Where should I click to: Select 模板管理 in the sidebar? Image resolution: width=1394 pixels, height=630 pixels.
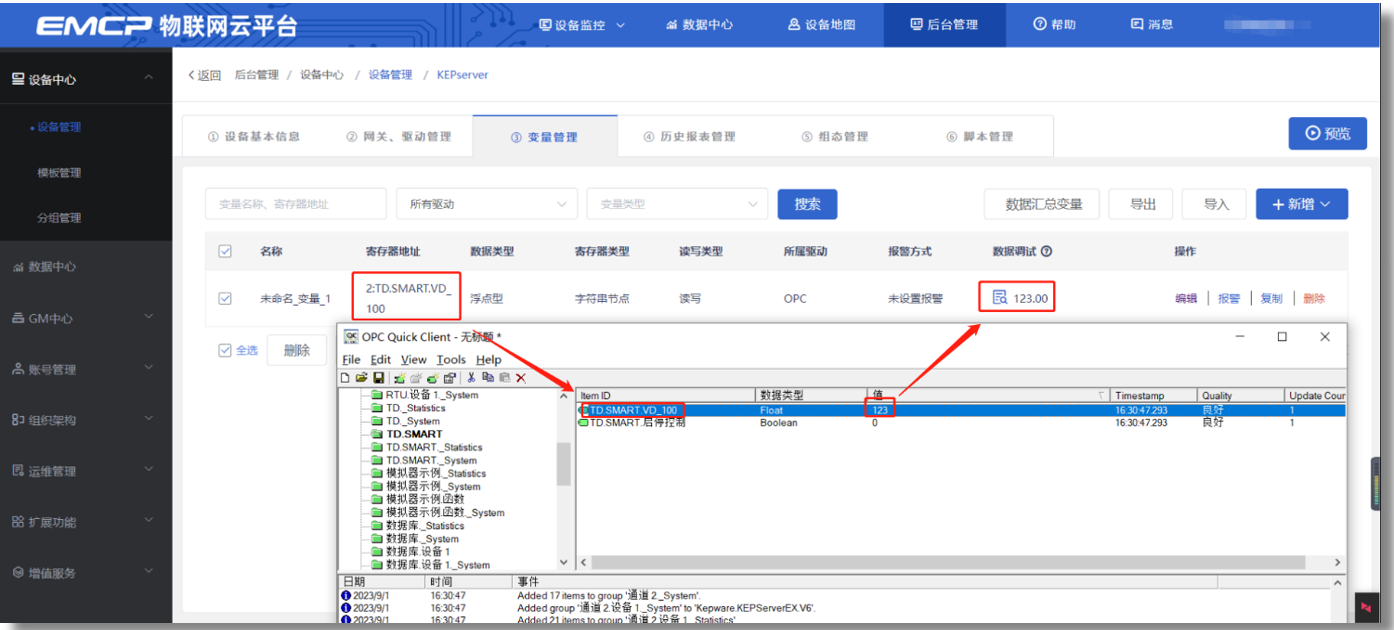click(x=59, y=173)
